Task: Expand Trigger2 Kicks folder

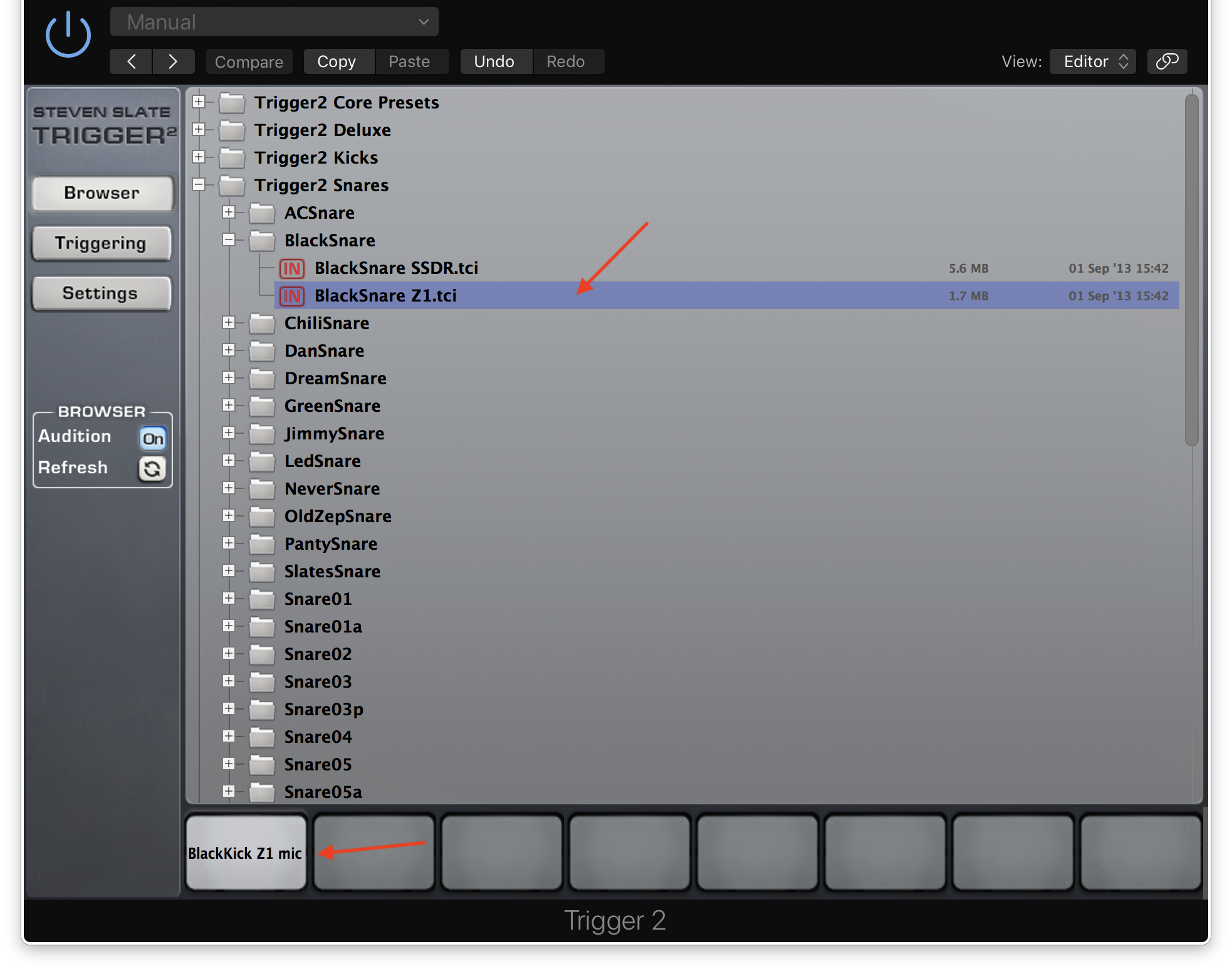Action: [199, 157]
